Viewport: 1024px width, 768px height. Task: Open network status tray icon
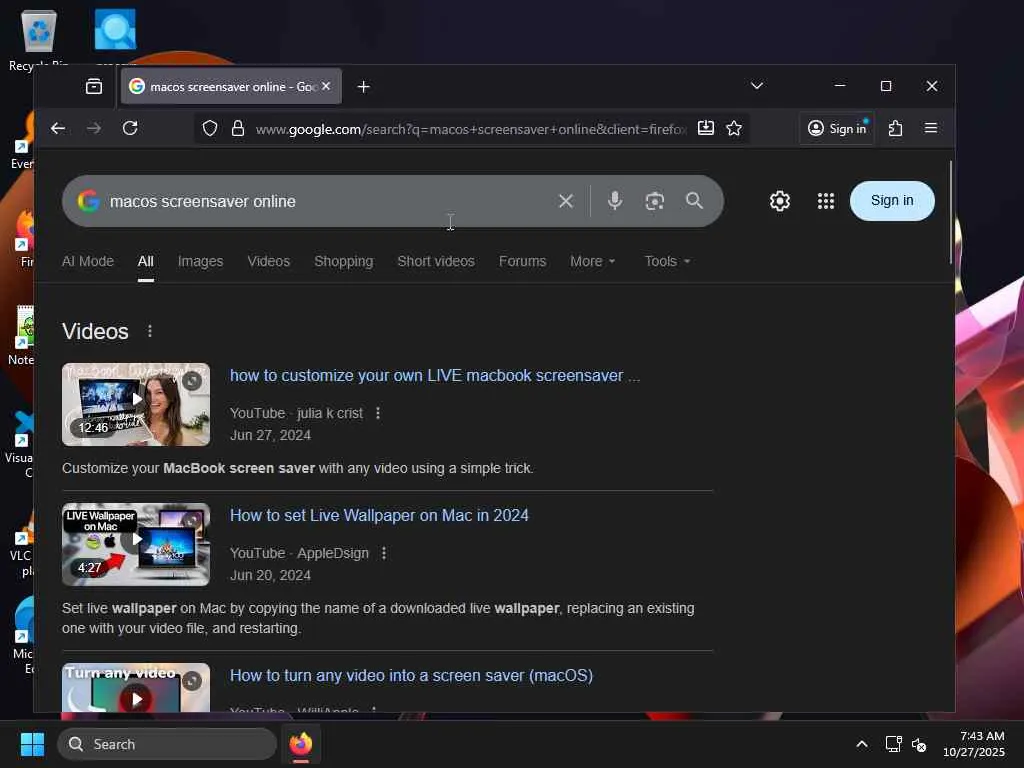tap(893, 744)
